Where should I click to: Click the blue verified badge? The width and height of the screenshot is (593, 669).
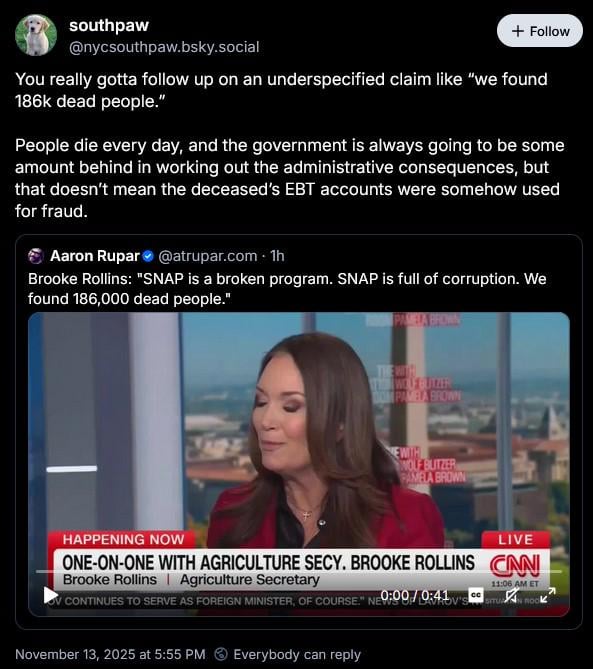[x=148, y=256]
